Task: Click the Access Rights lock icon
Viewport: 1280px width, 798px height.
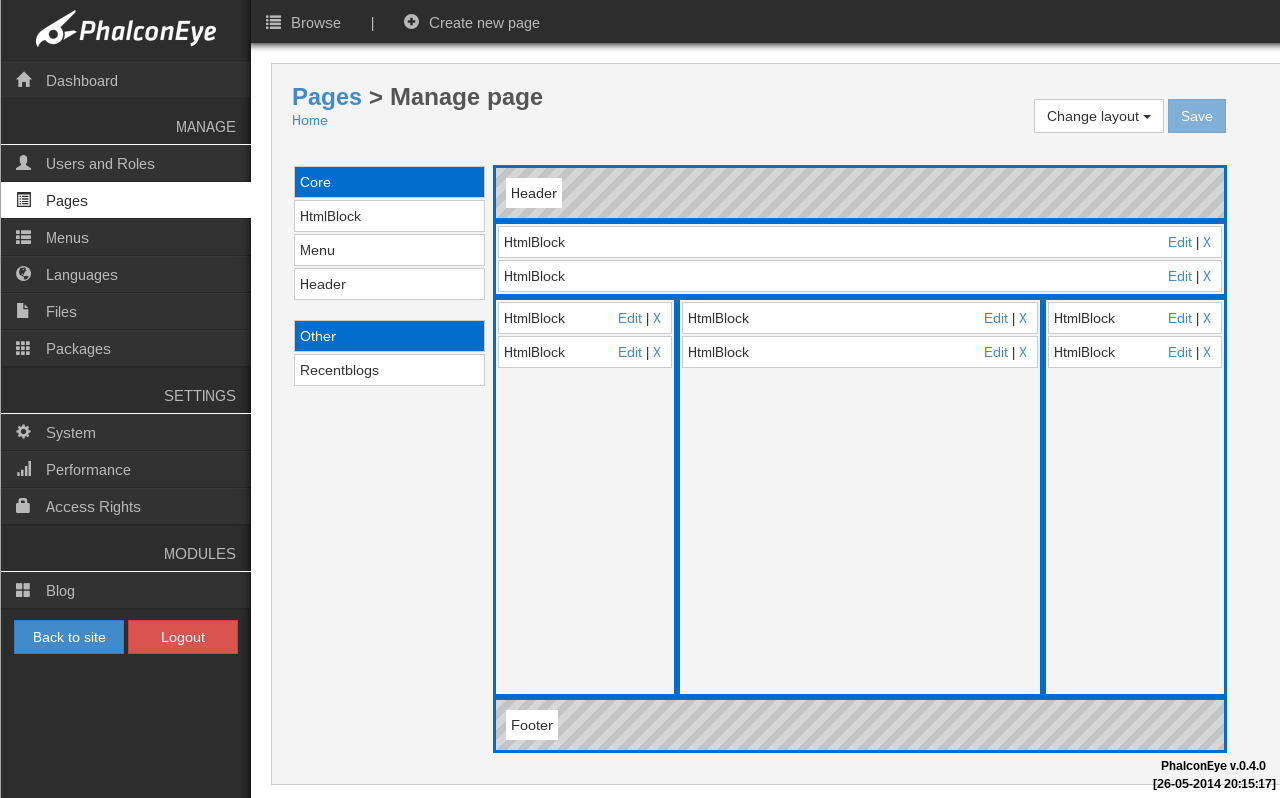Action: [x=24, y=506]
